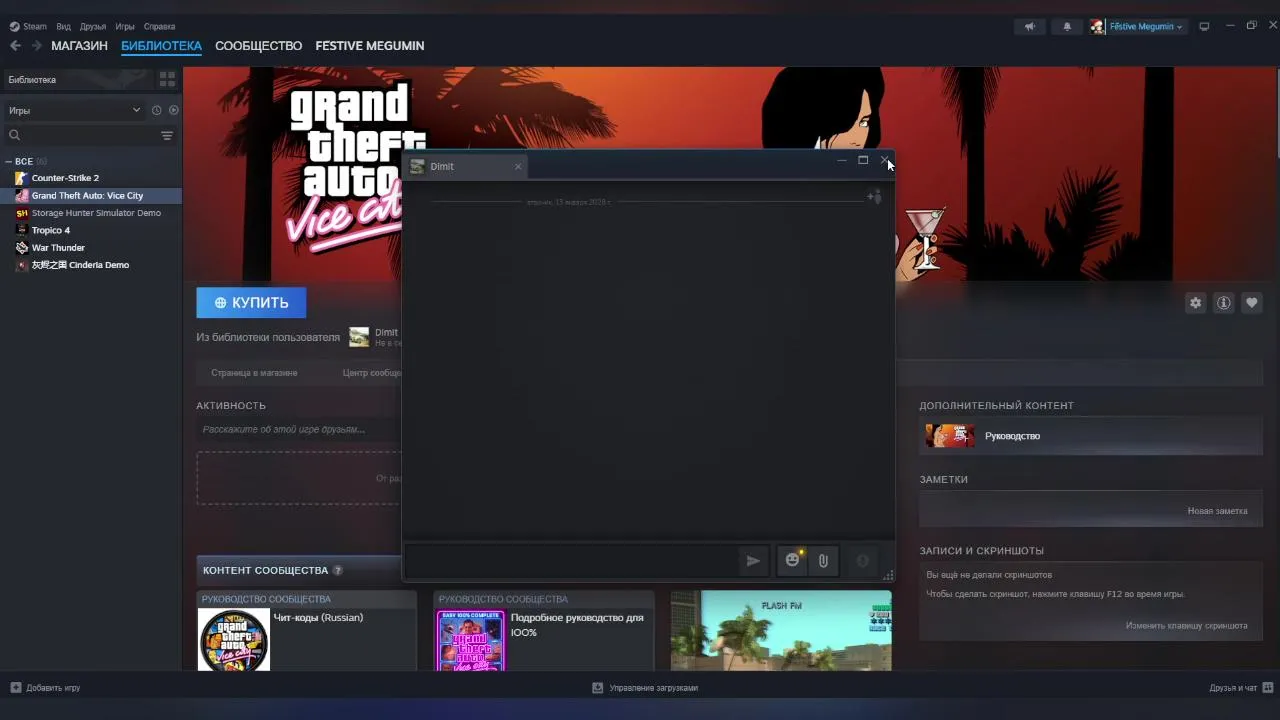Open the FLASH FM community screenshot

(x=781, y=630)
